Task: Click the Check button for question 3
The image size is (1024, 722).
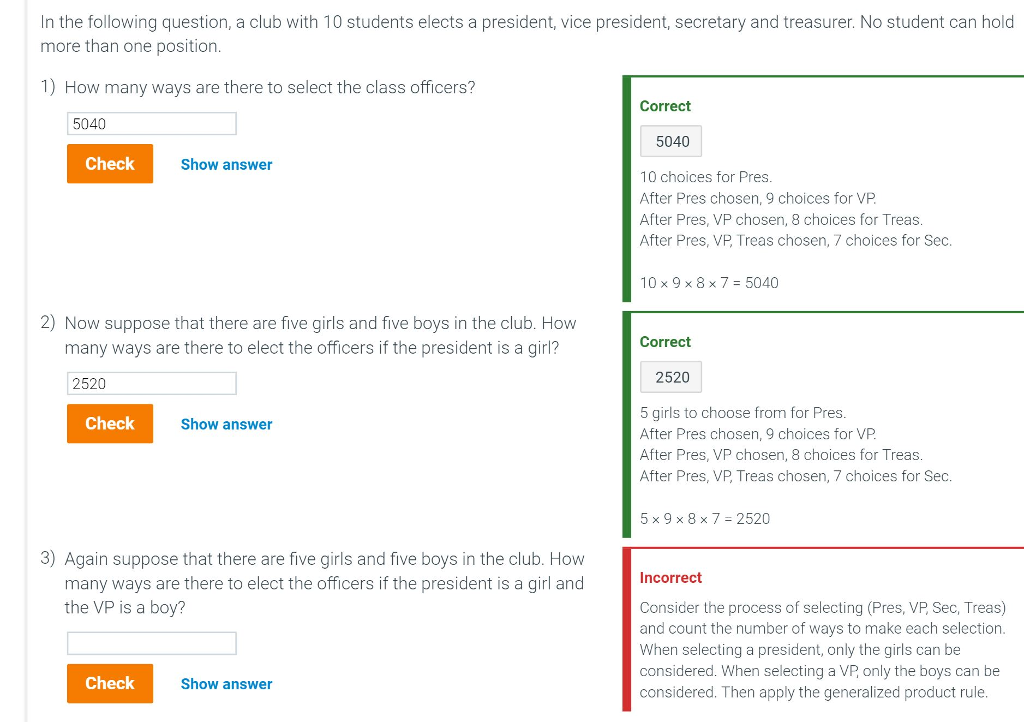Action: tap(109, 683)
